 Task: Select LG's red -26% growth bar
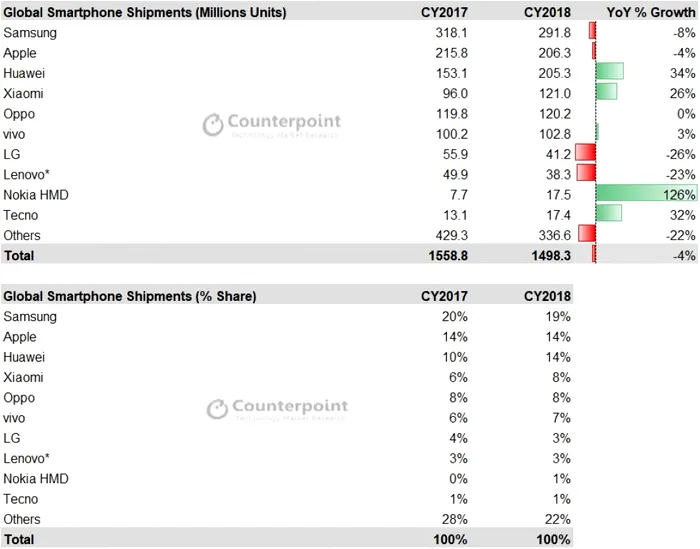pos(585,153)
